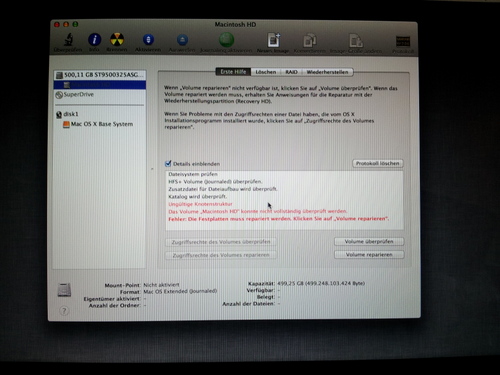
Task: Open the RAID tab
Action: pos(291,72)
